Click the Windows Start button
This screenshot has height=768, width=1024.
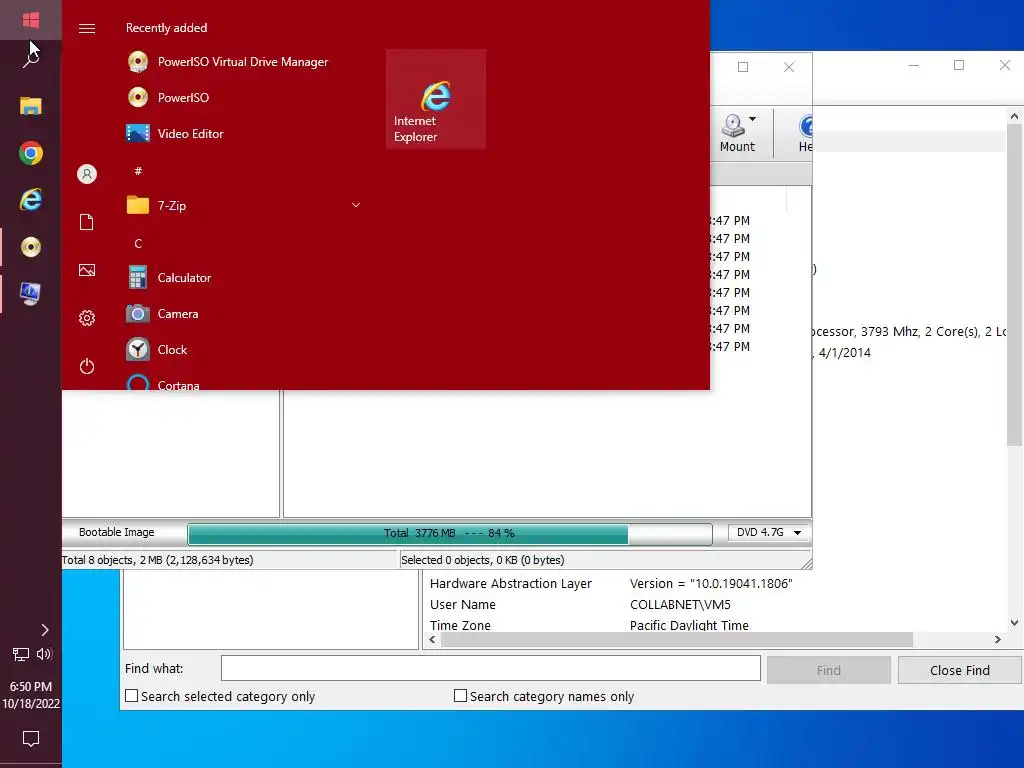(31, 20)
